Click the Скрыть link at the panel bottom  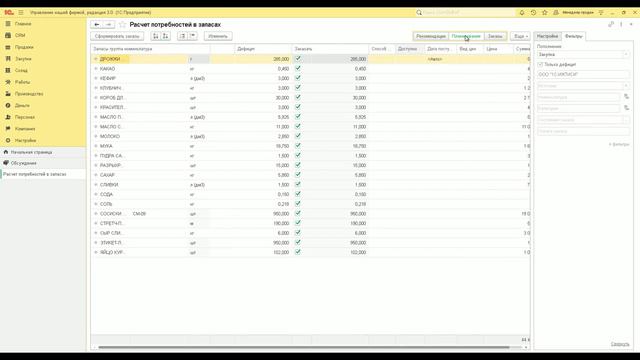pyautogui.click(x=620, y=344)
